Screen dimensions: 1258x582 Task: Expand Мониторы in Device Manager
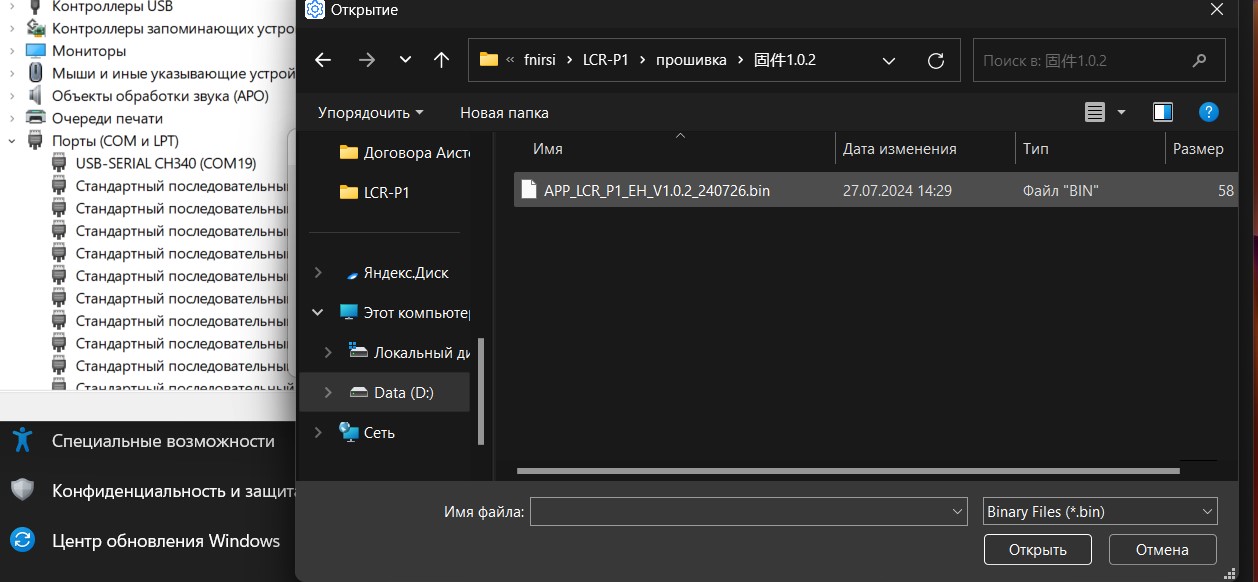pyautogui.click(x=11, y=51)
